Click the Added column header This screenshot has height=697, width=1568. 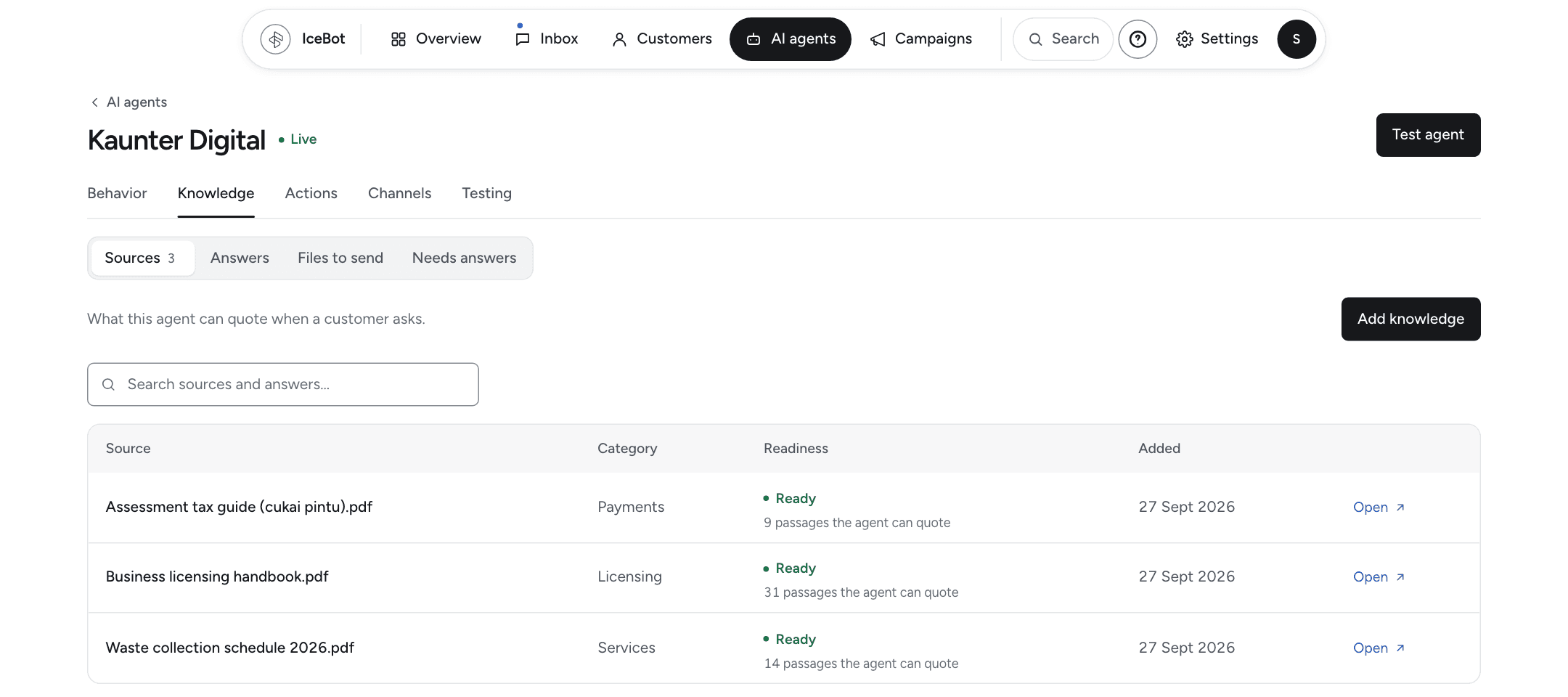[x=1159, y=449]
